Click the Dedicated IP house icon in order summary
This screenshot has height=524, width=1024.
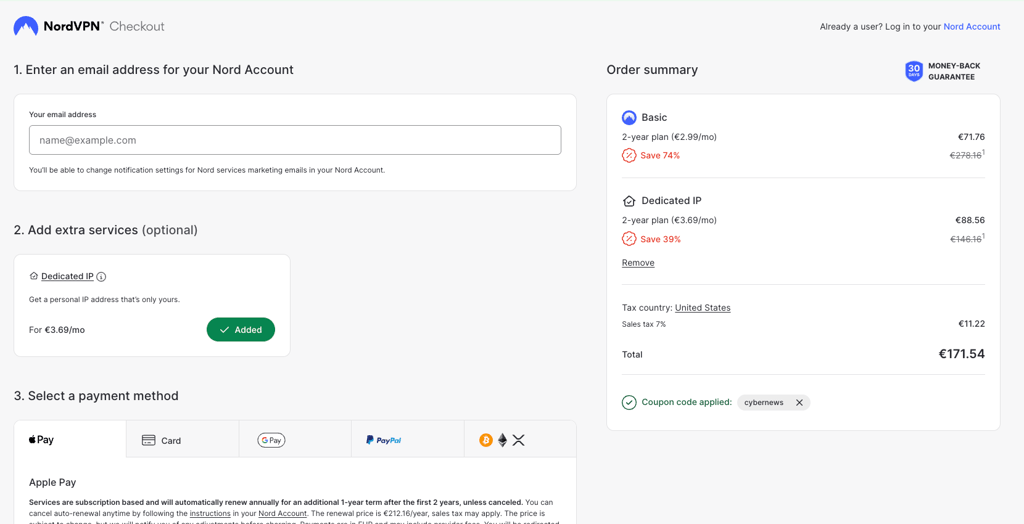click(629, 201)
